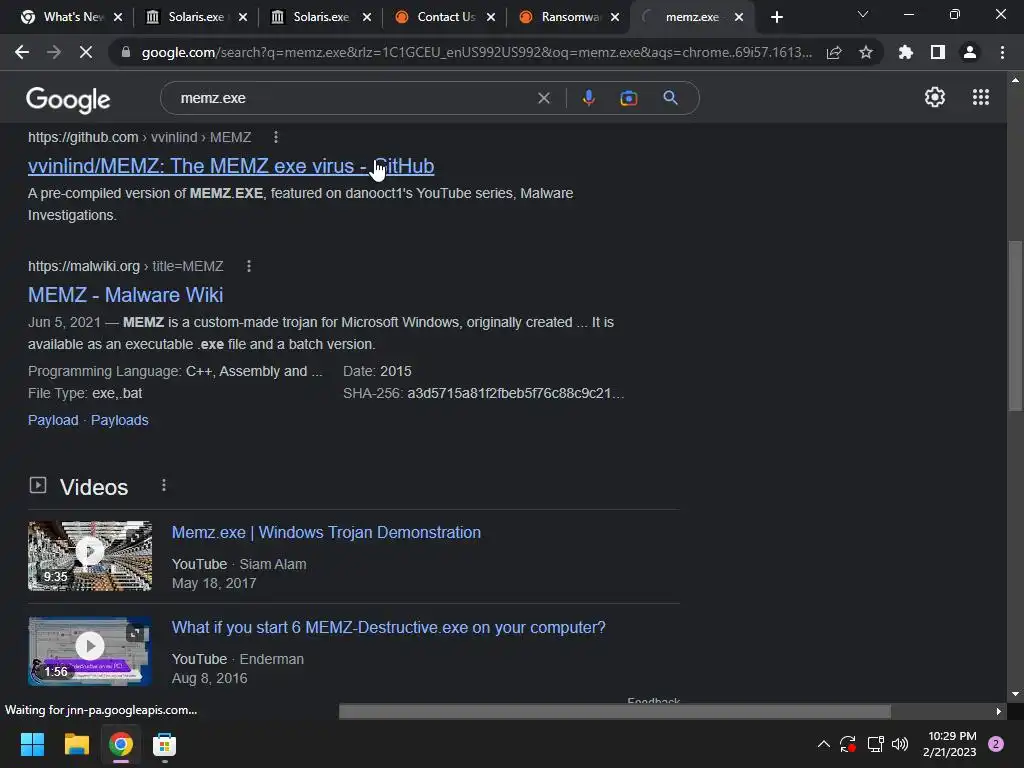The height and width of the screenshot is (768, 1024).
Task: Open clock showing 10:29 PM
Action: pos(950,744)
